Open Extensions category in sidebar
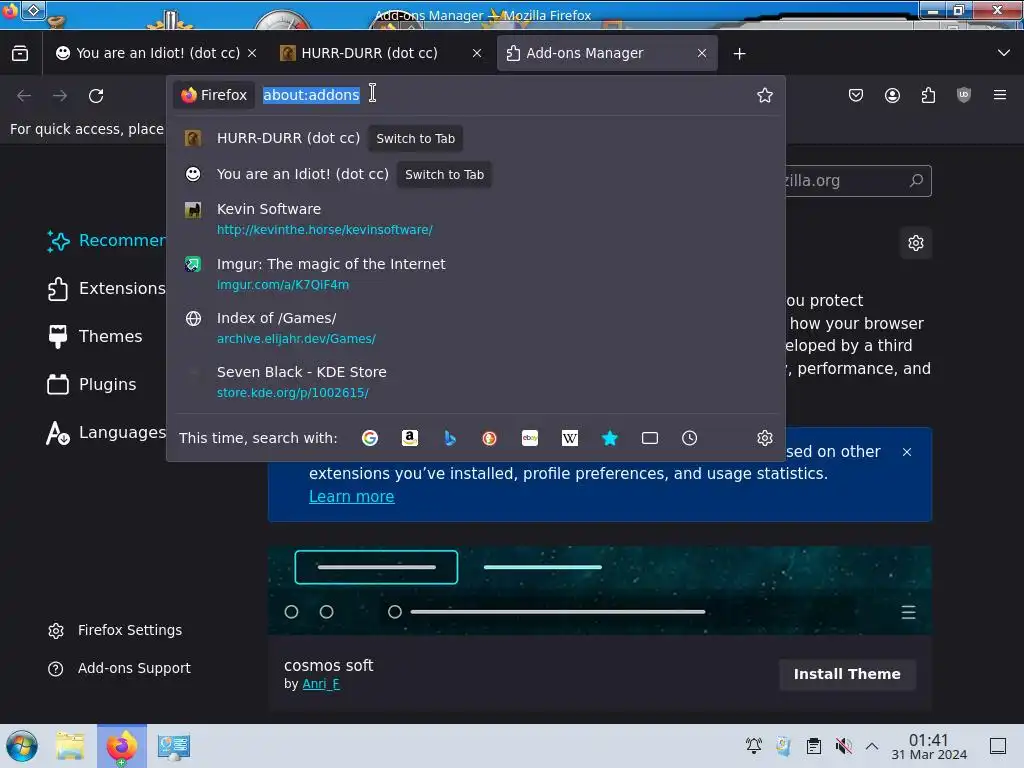The image size is (1024, 768). 106,288
